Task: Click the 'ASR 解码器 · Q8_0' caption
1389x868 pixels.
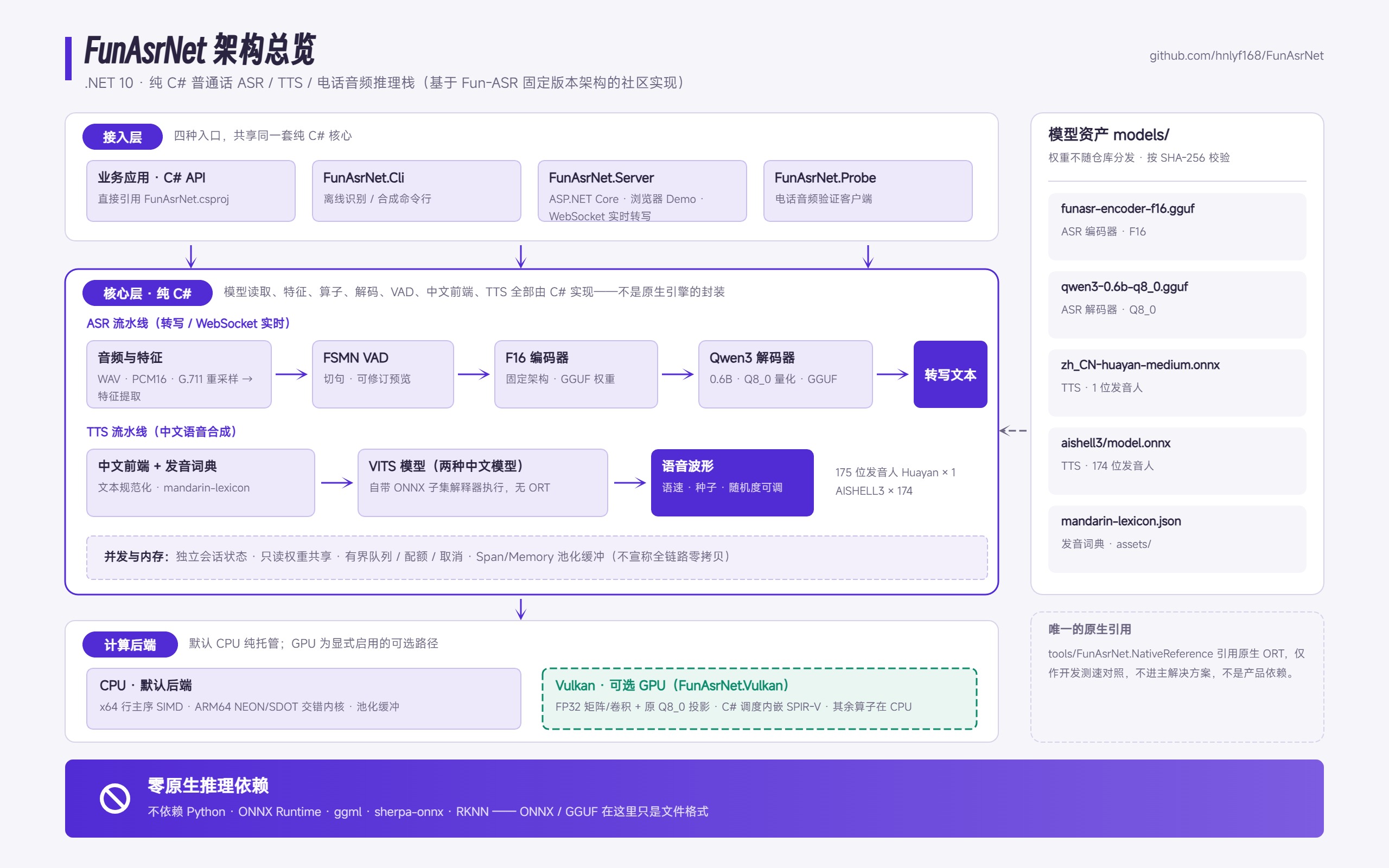Action: 1108,309
